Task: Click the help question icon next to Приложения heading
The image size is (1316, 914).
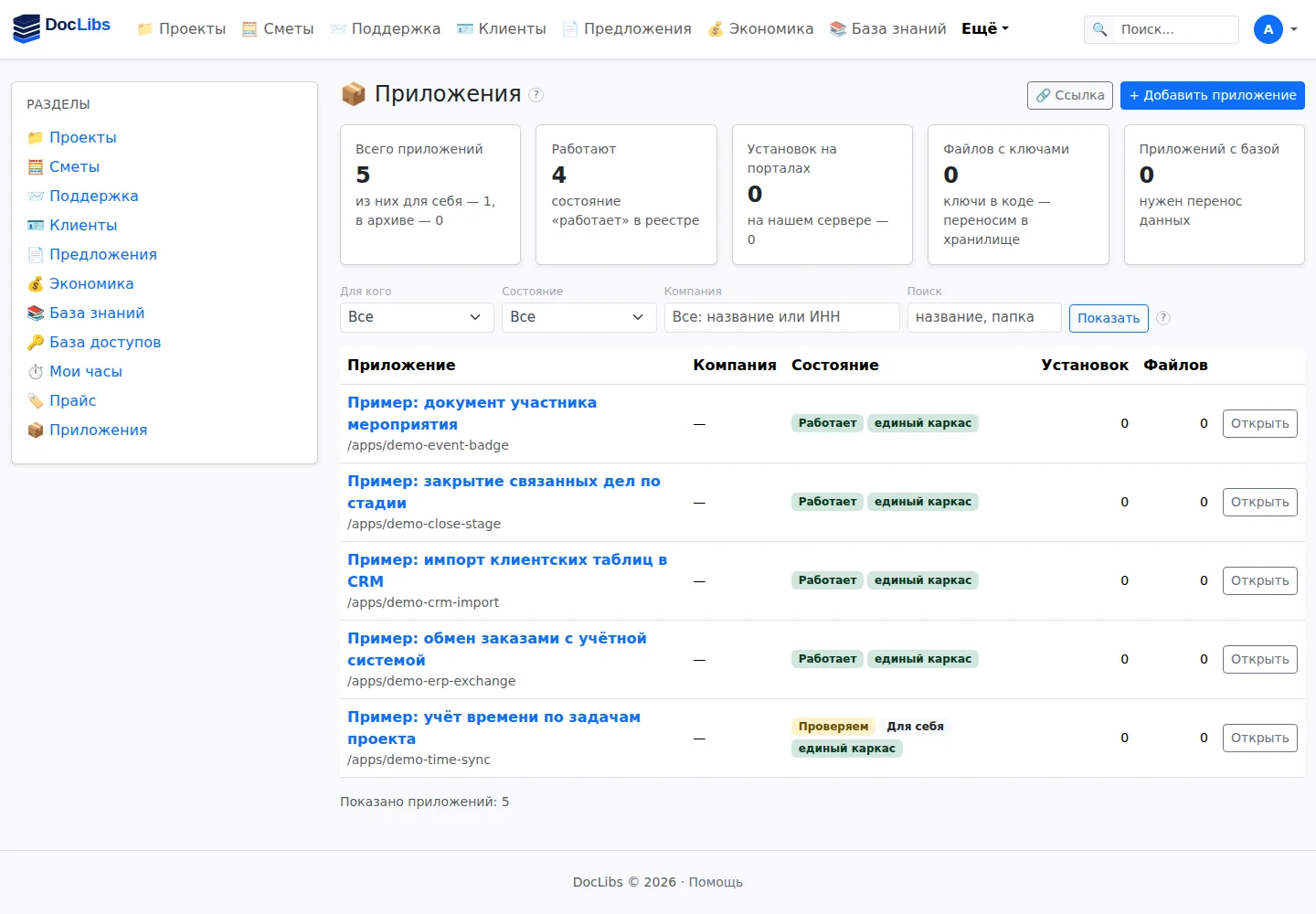Action: (536, 95)
